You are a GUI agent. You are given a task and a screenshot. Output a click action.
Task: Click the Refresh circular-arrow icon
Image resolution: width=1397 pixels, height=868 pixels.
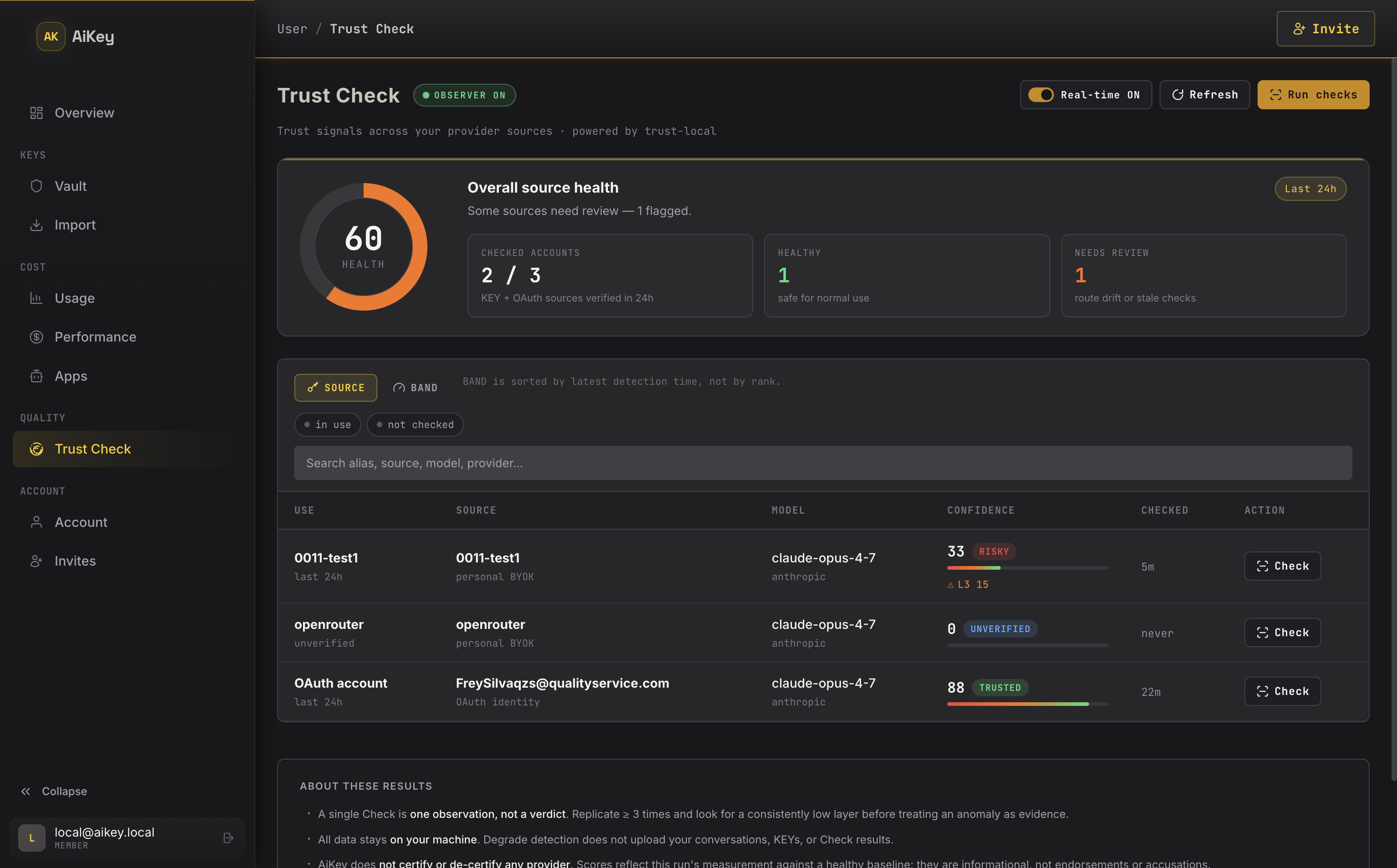tap(1178, 95)
